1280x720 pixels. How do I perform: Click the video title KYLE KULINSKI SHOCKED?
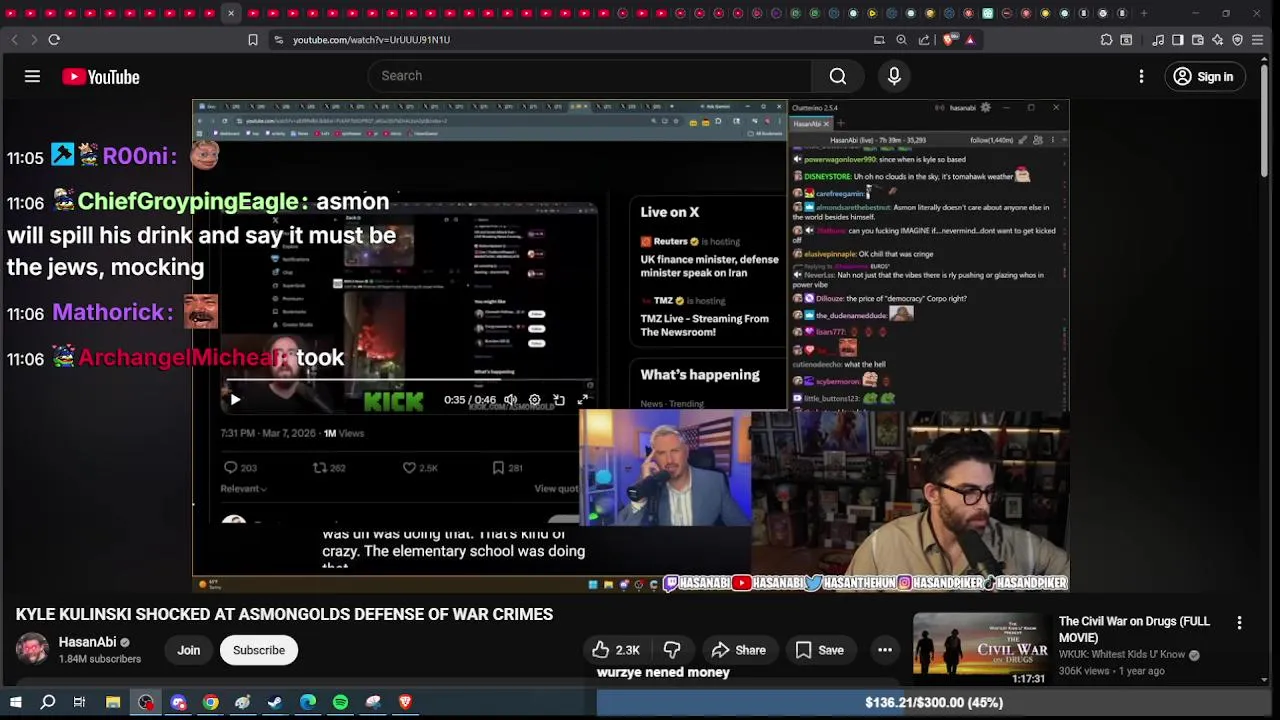(x=284, y=614)
